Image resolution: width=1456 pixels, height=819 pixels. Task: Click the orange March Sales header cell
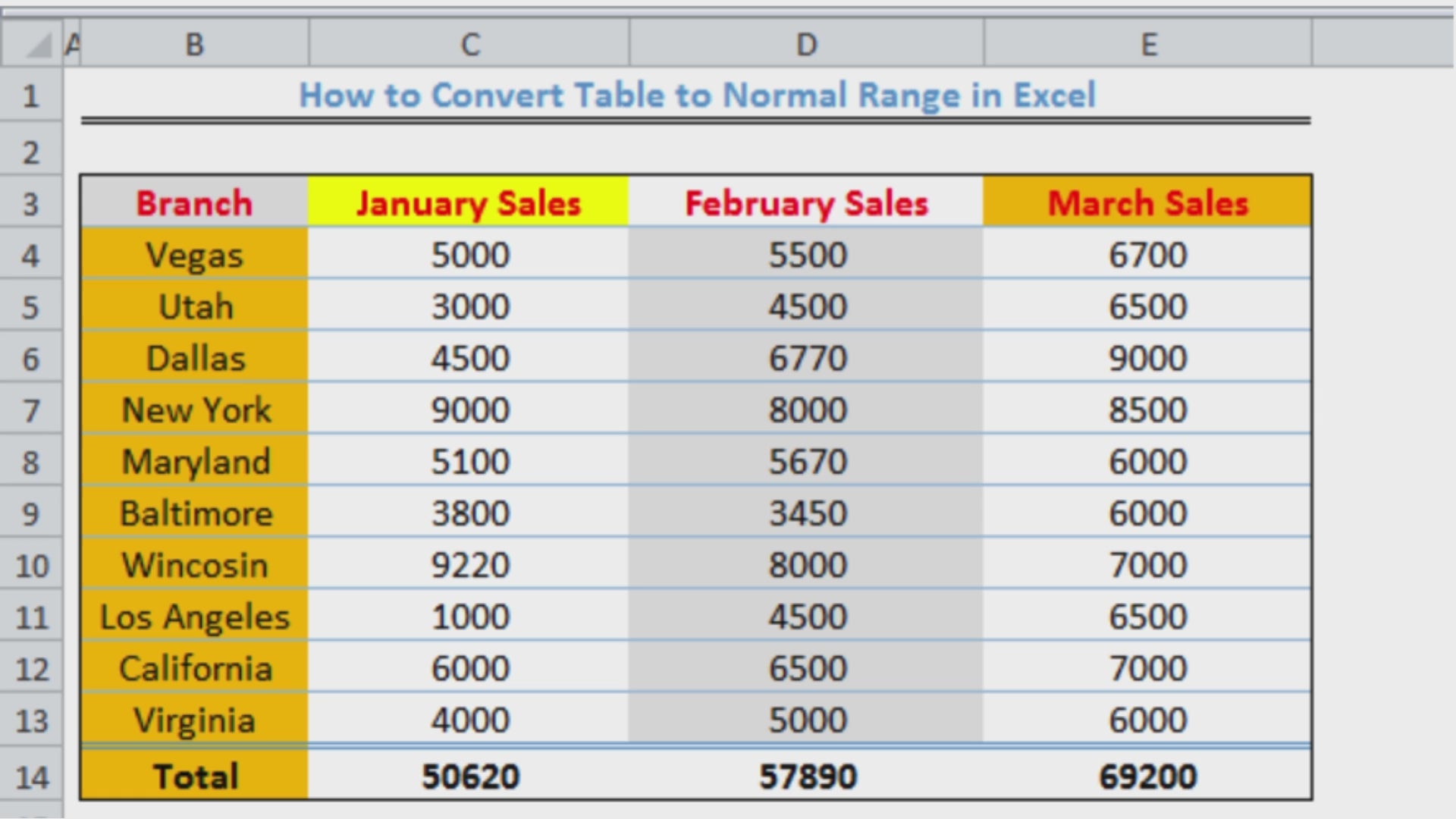click(1147, 203)
